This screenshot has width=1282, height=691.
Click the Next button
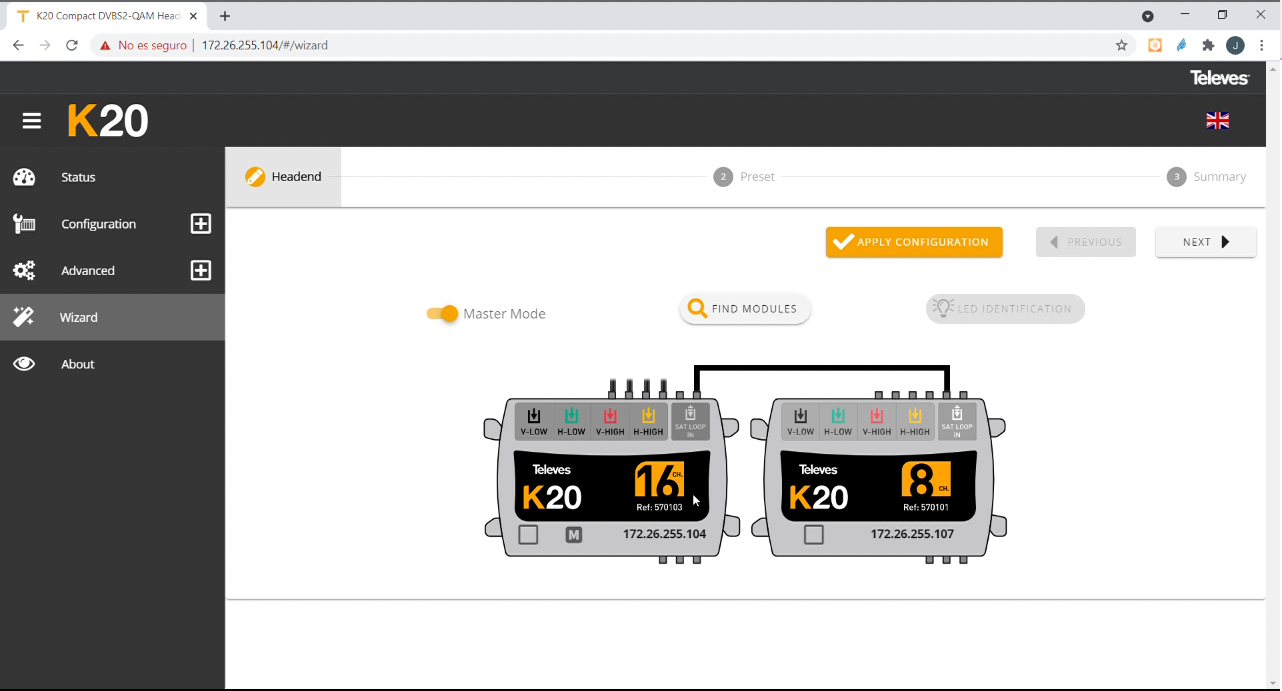(1205, 242)
